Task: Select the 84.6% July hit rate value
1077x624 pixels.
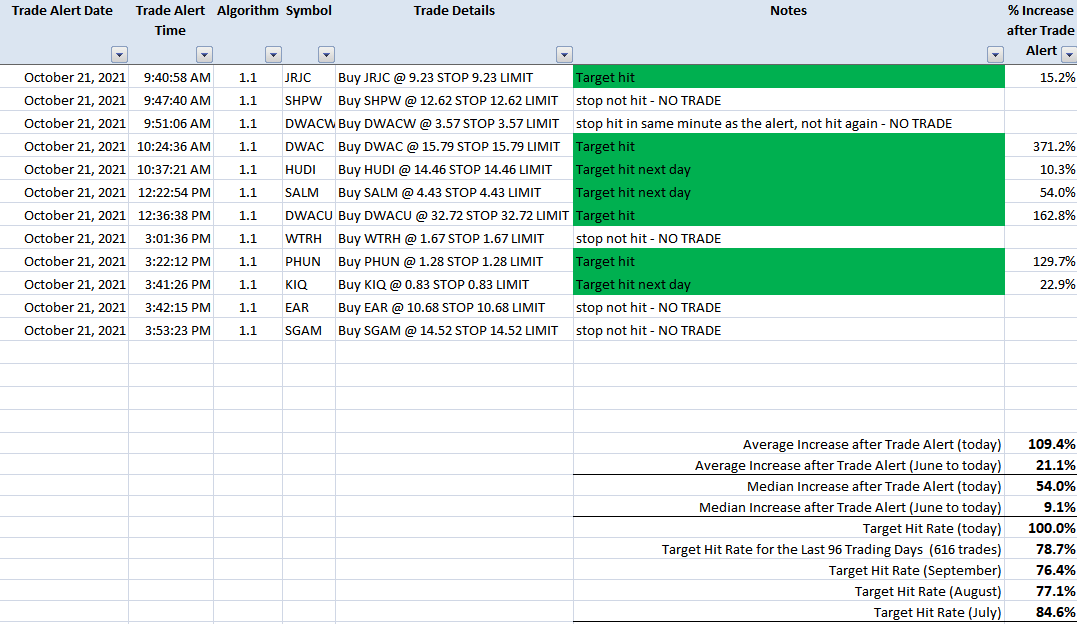Action: [1041, 612]
